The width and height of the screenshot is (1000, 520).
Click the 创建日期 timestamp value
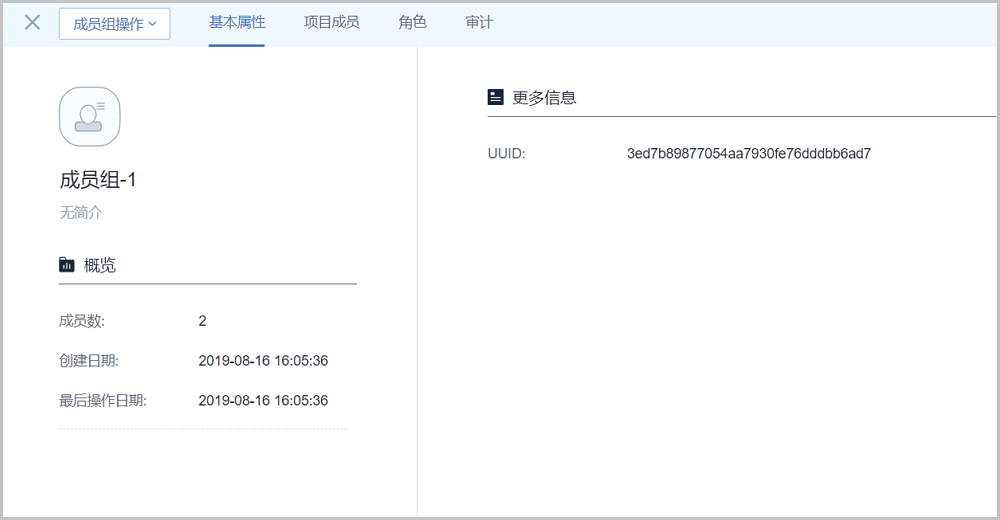click(263, 361)
